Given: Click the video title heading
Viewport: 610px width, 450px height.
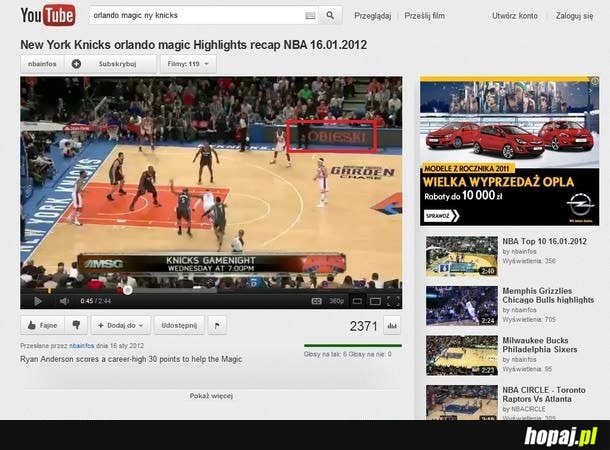Looking at the screenshot, I should [193, 45].
